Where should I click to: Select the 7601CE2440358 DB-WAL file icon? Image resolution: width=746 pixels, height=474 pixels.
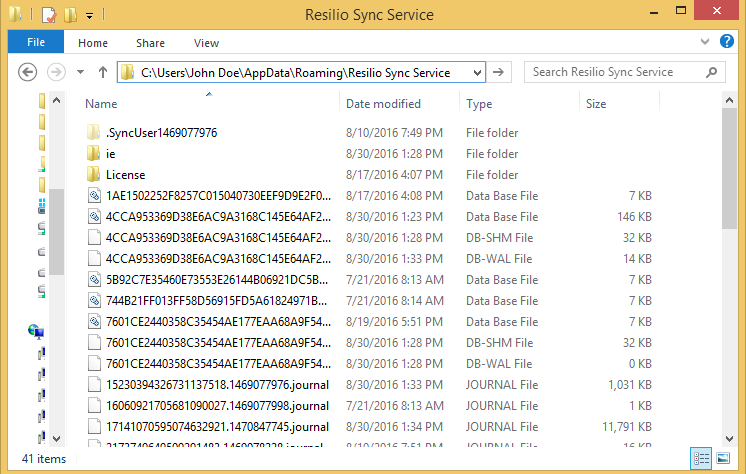coord(94,364)
